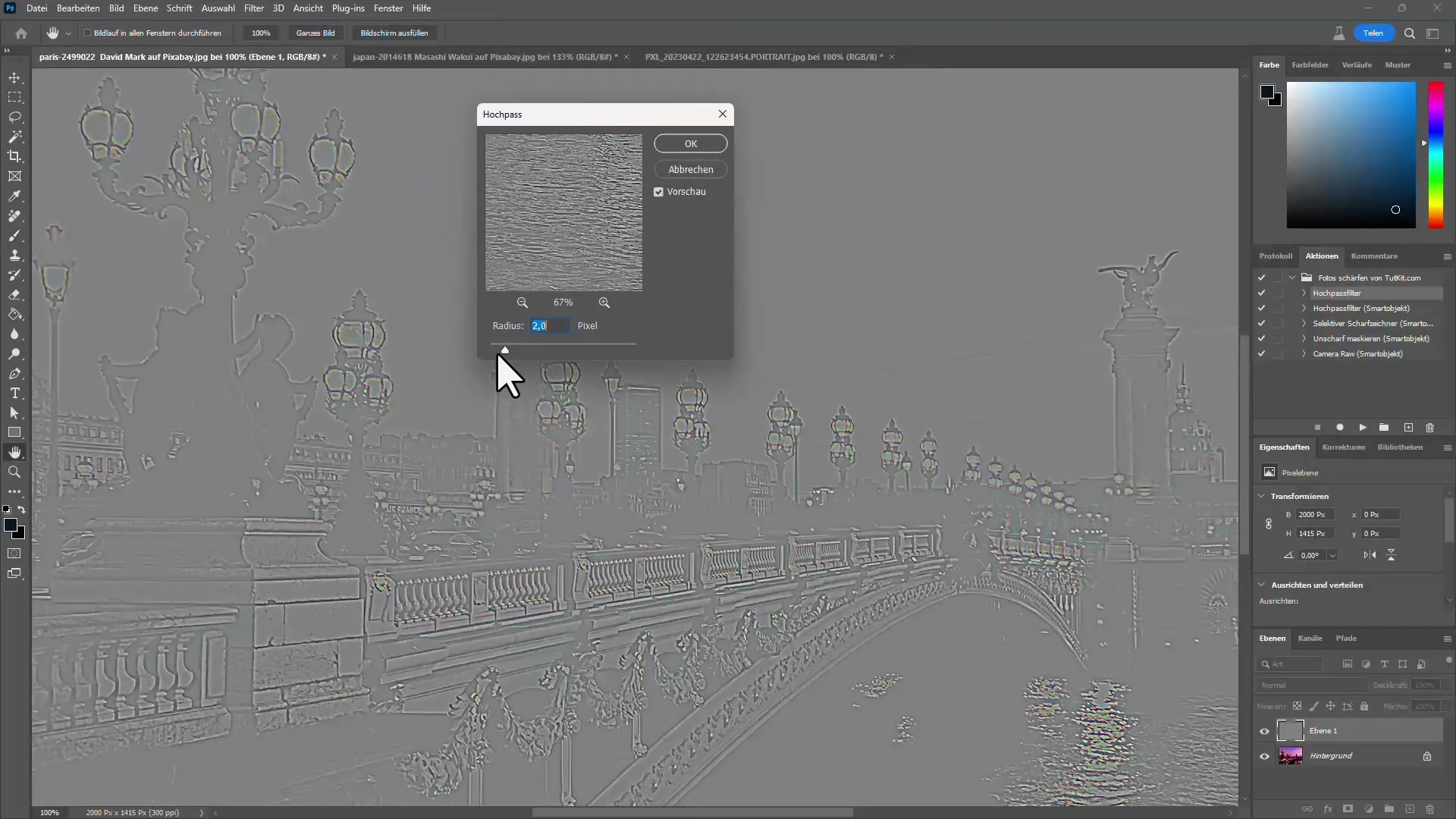This screenshot has width=1456, height=819.
Task: Expand the Camera Raw (Smartobjekt) action
Action: (x=1304, y=354)
